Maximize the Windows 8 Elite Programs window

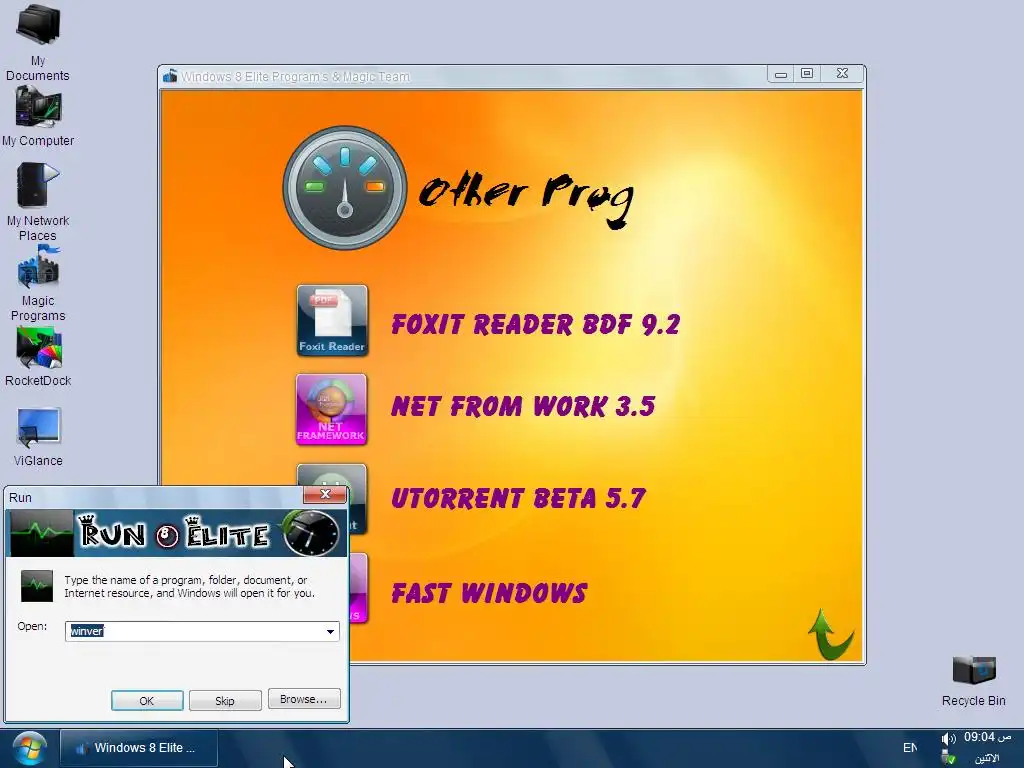pos(807,74)
